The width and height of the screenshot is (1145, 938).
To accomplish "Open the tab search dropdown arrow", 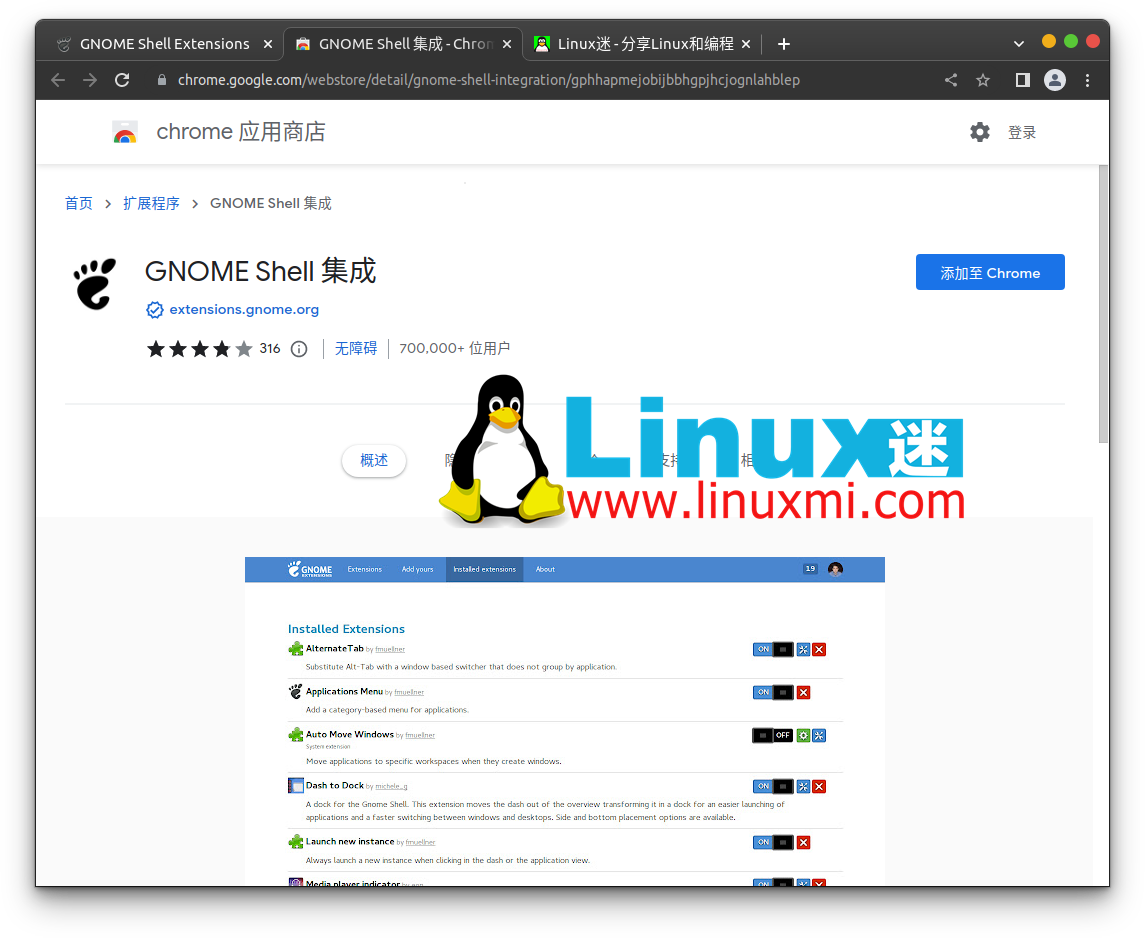I will point(1019,44).
